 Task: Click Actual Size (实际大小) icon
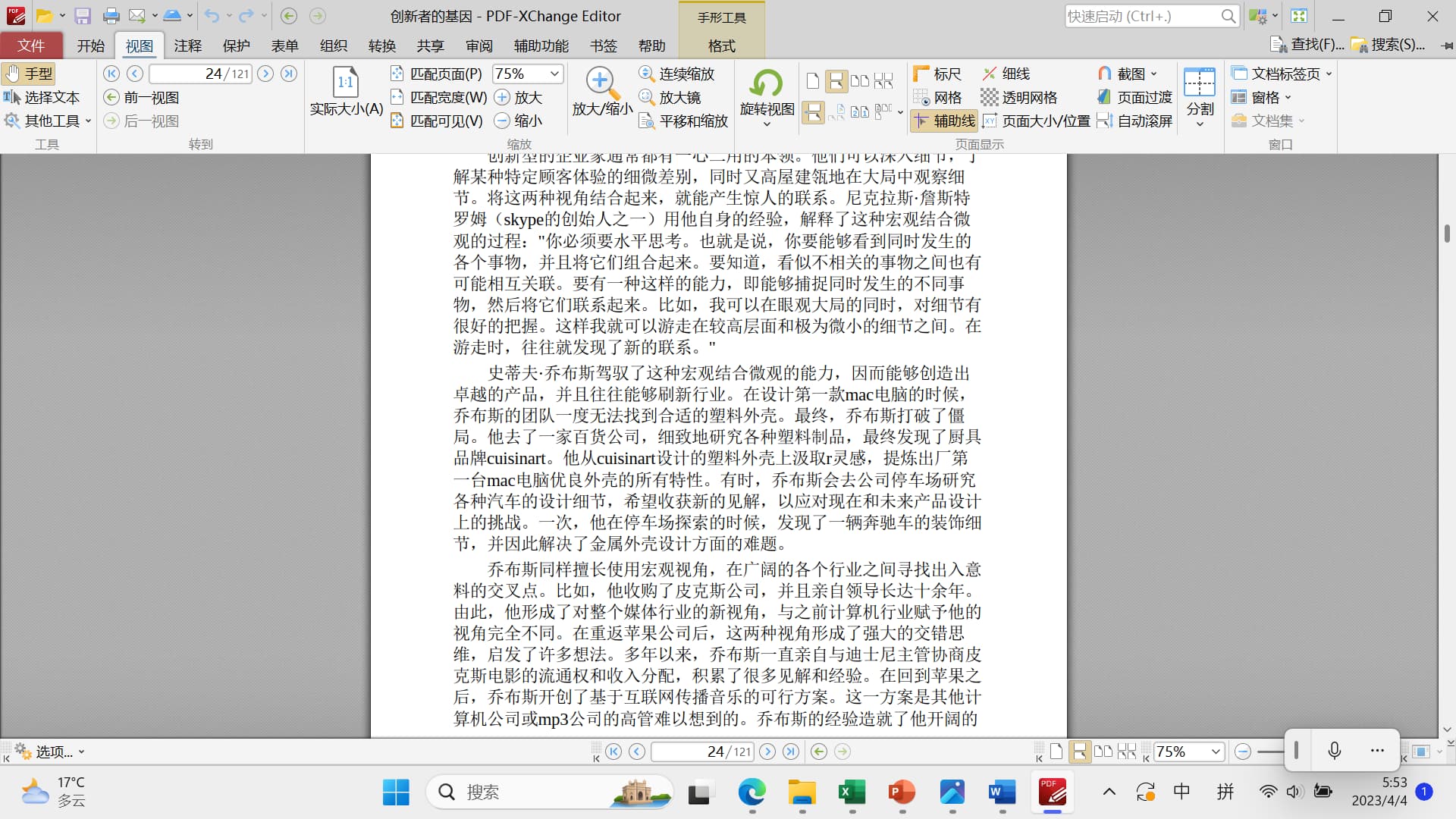pyautogui.click(x=346, y=83)
